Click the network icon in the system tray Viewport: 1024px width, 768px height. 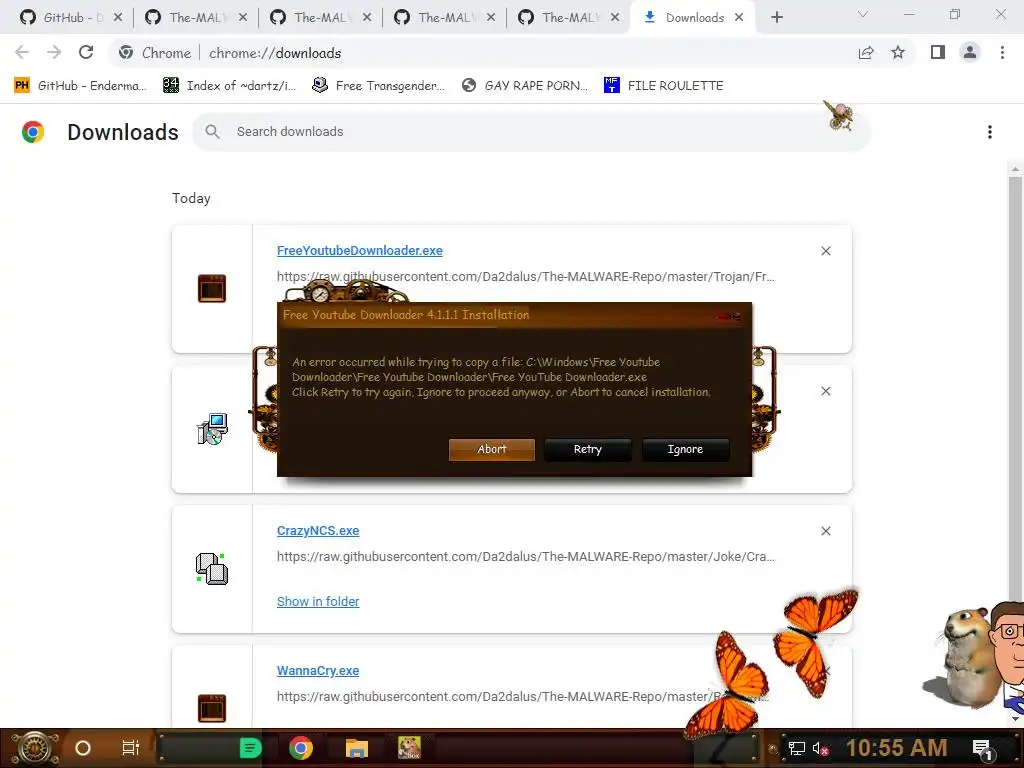coord(797,748)
